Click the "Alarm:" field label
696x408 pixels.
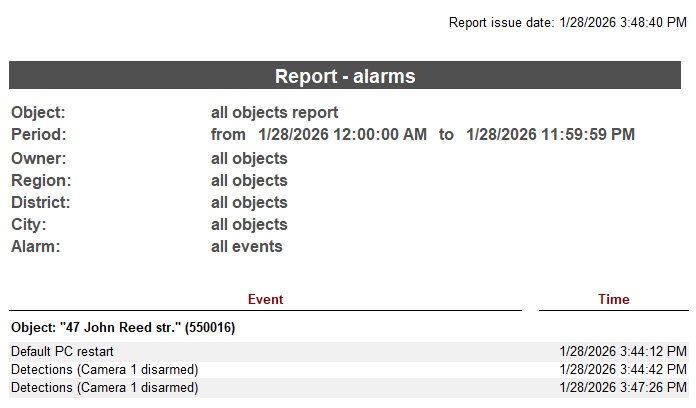pos(36,246)
